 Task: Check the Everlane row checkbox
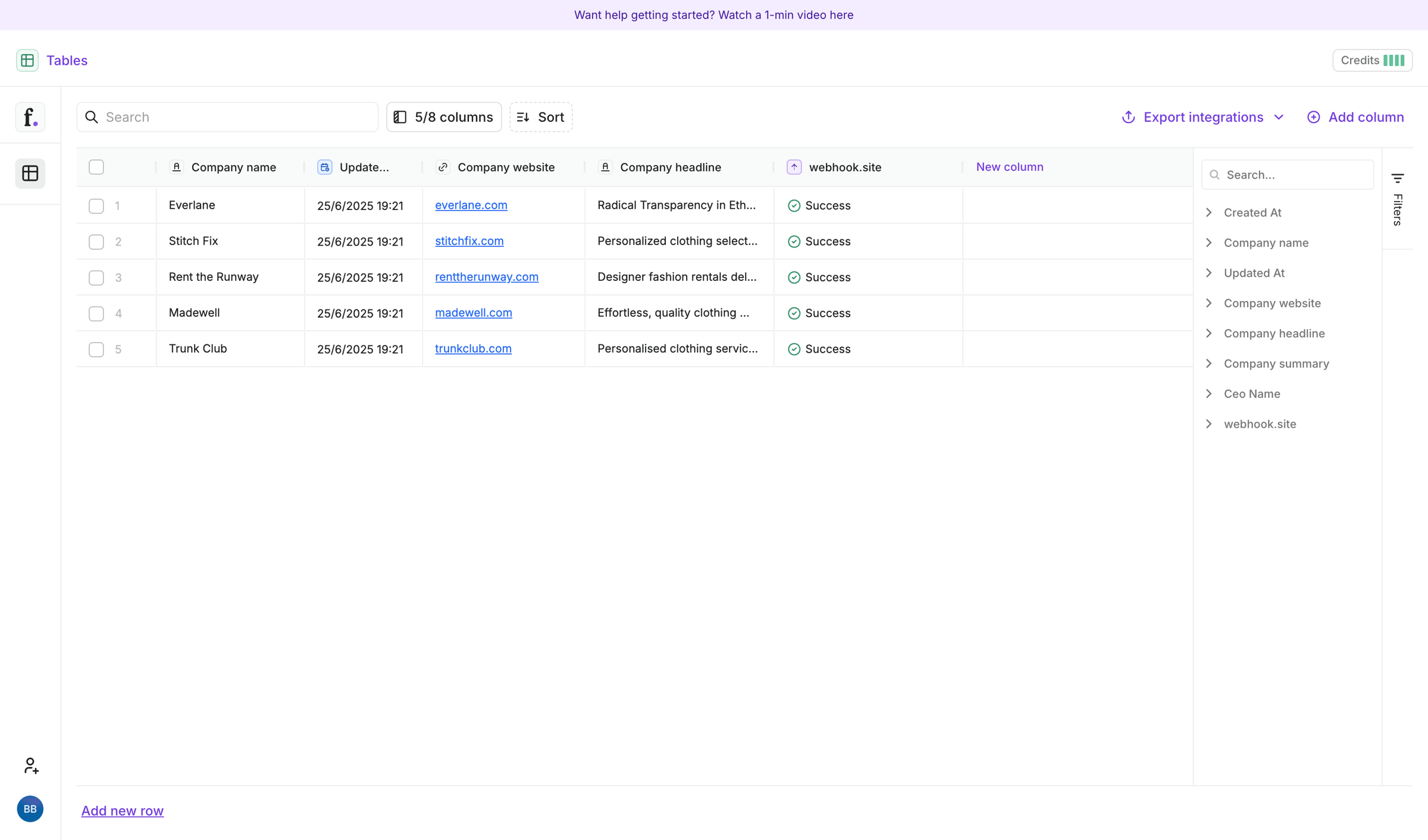click(x=96, y=206)
